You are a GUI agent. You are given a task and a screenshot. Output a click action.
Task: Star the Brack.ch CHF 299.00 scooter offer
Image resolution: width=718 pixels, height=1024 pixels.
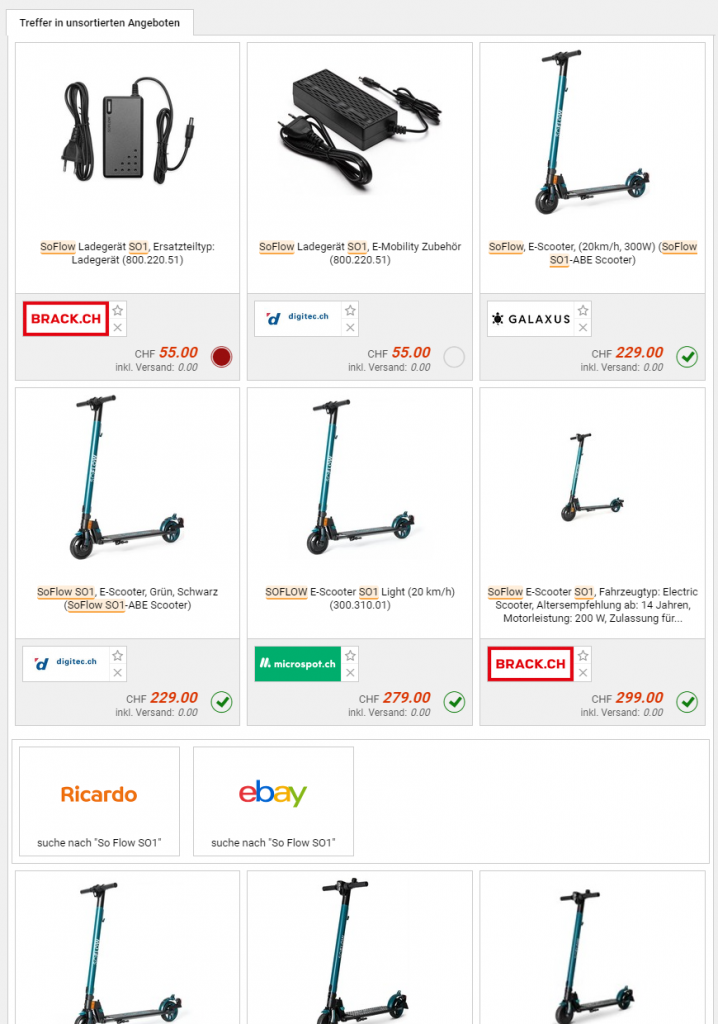(583, 655)
